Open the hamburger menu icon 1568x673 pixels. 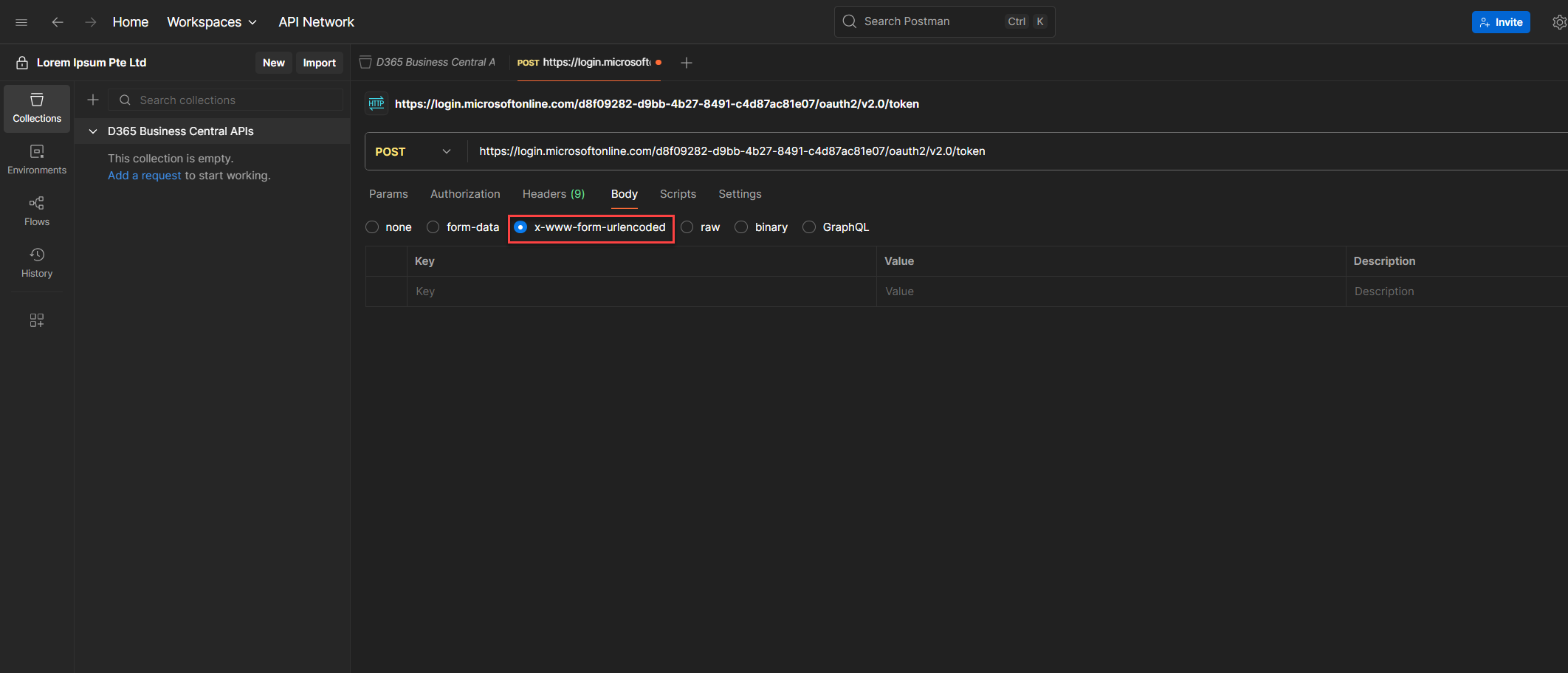(21, 22)
